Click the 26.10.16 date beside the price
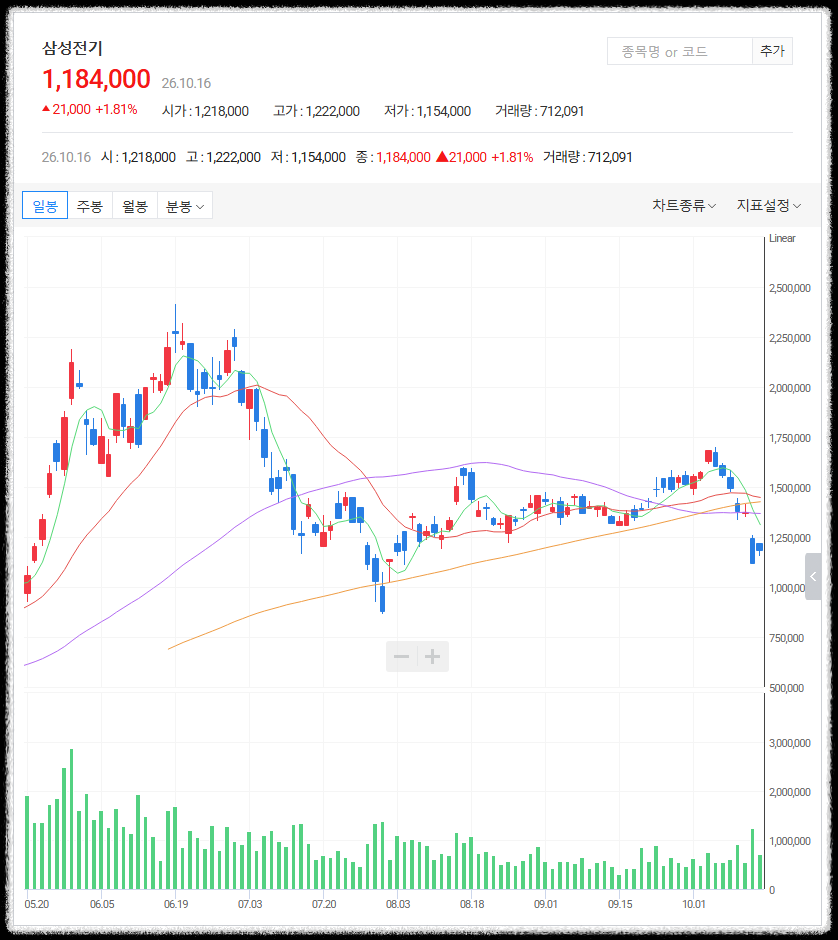 click(x=186, y=83)
